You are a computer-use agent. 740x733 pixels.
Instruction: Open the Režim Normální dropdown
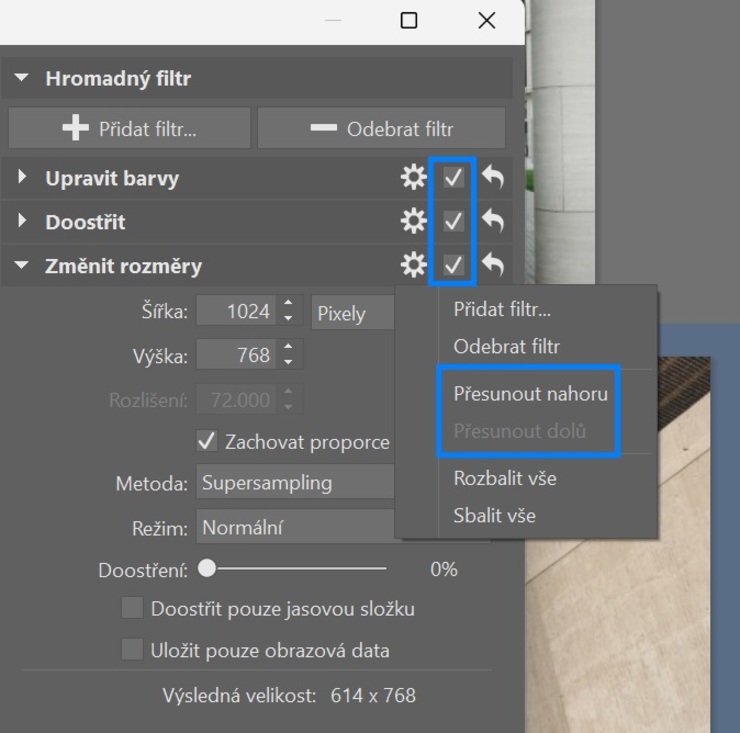click(x=295, y=526)
